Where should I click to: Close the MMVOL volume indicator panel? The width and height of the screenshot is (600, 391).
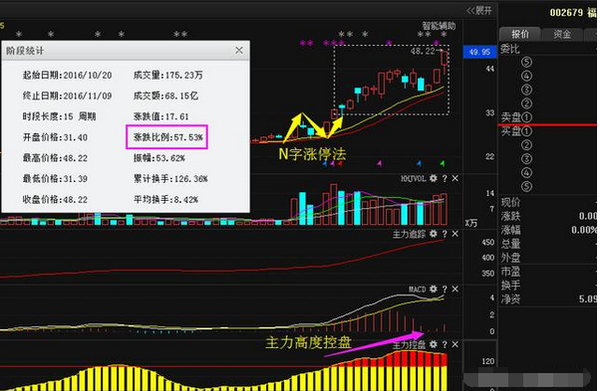pos(455,178)
